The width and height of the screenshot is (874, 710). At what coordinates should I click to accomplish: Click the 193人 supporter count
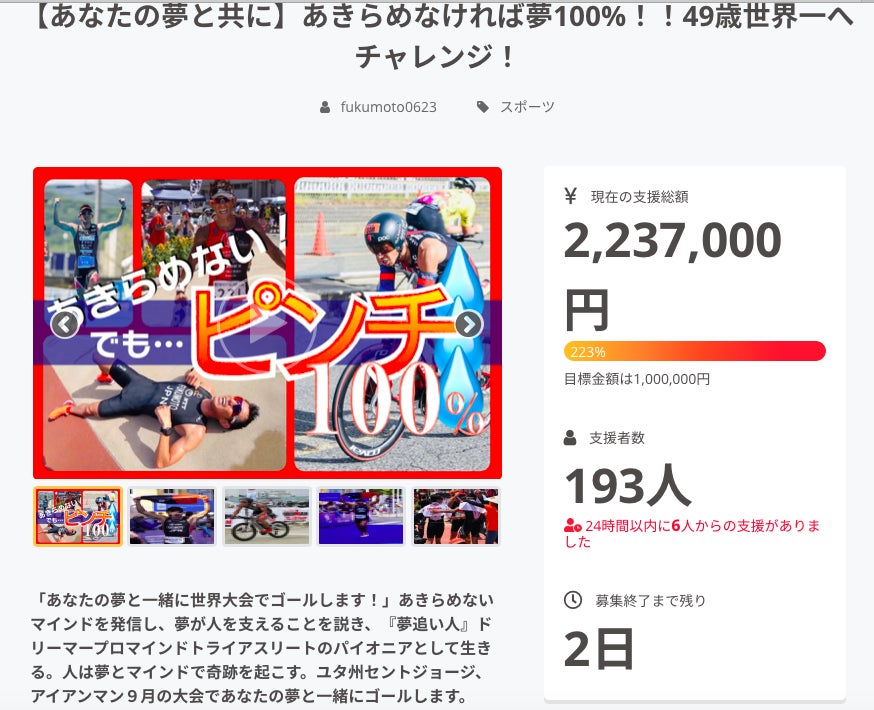coord(628,485)
